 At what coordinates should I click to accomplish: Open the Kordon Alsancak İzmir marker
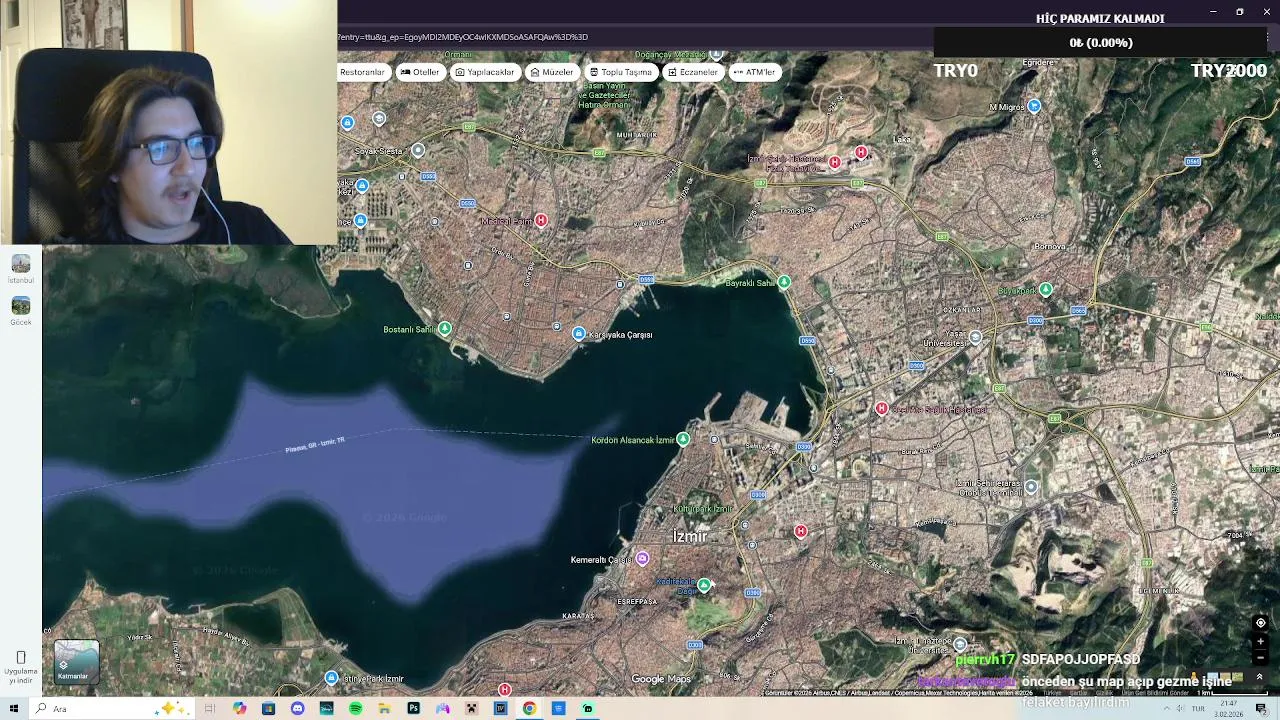683,439
